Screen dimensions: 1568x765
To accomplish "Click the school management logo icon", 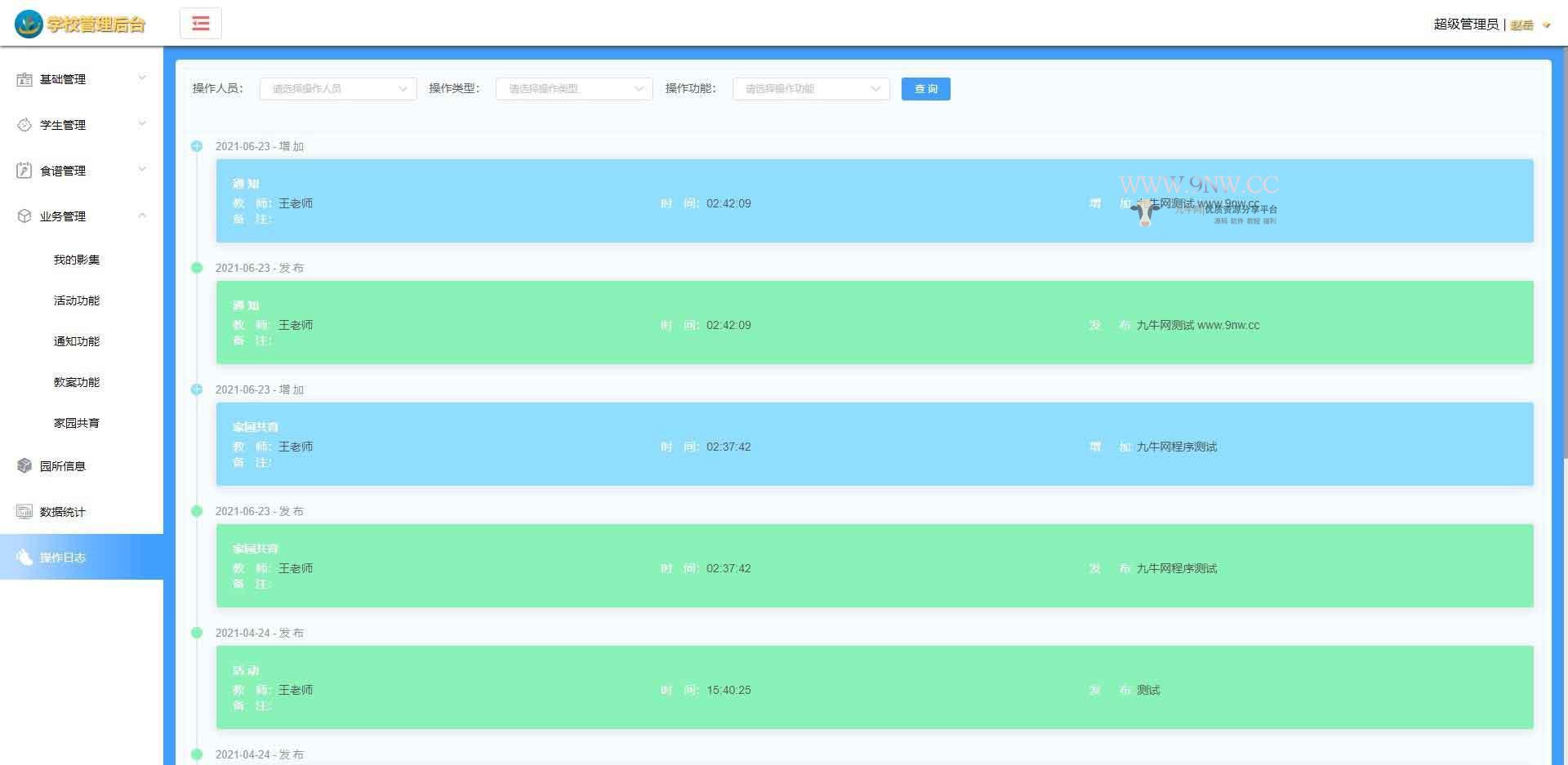I will (x=29, y=24).
